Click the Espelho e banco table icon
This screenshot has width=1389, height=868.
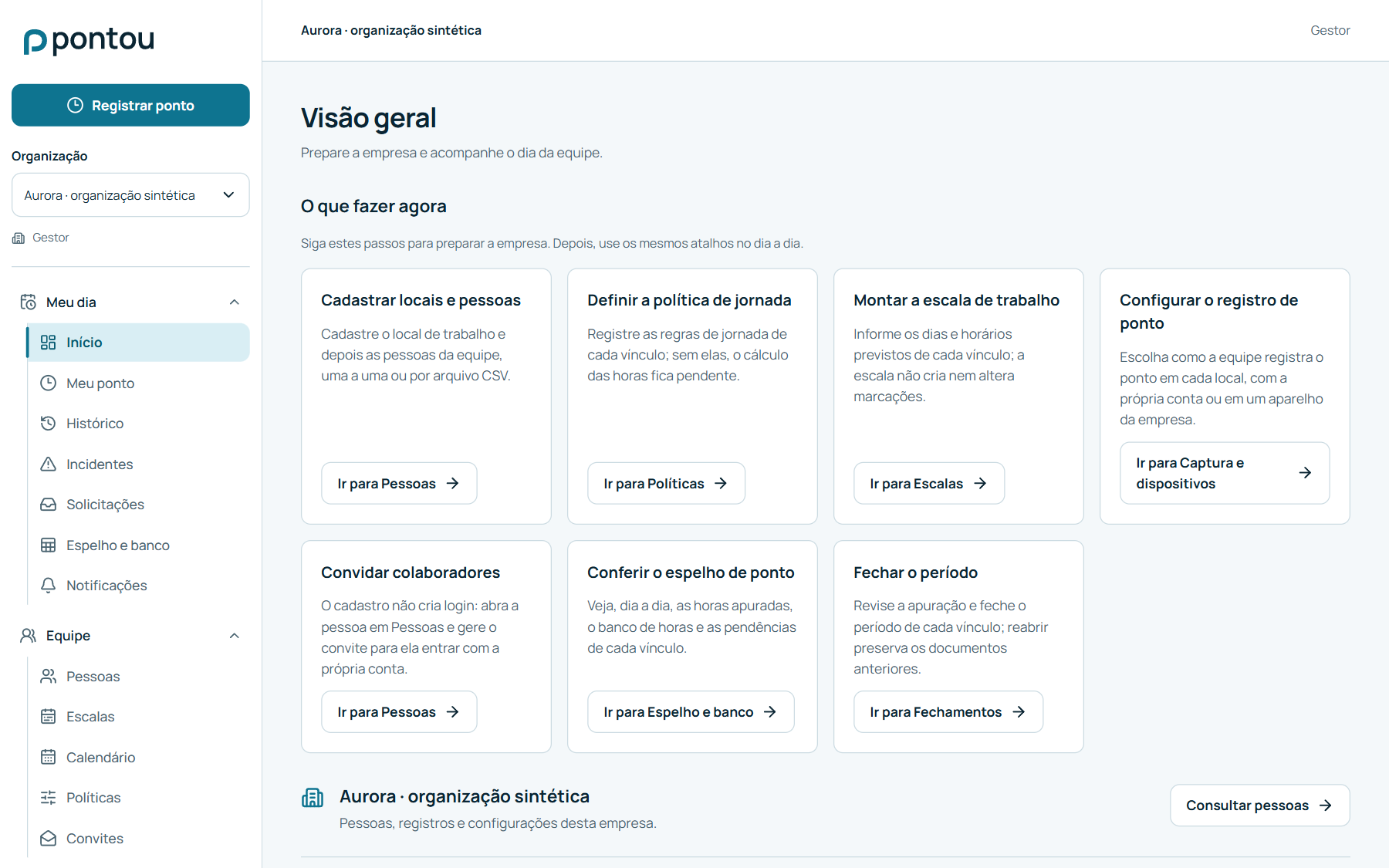click(48, 545)
